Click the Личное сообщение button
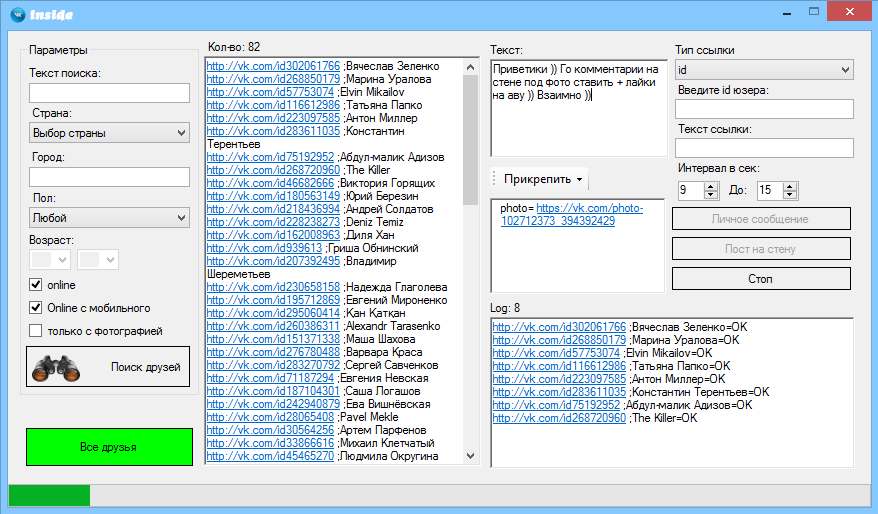This screenshot has height=514, width=878. (x=761, y=219)
